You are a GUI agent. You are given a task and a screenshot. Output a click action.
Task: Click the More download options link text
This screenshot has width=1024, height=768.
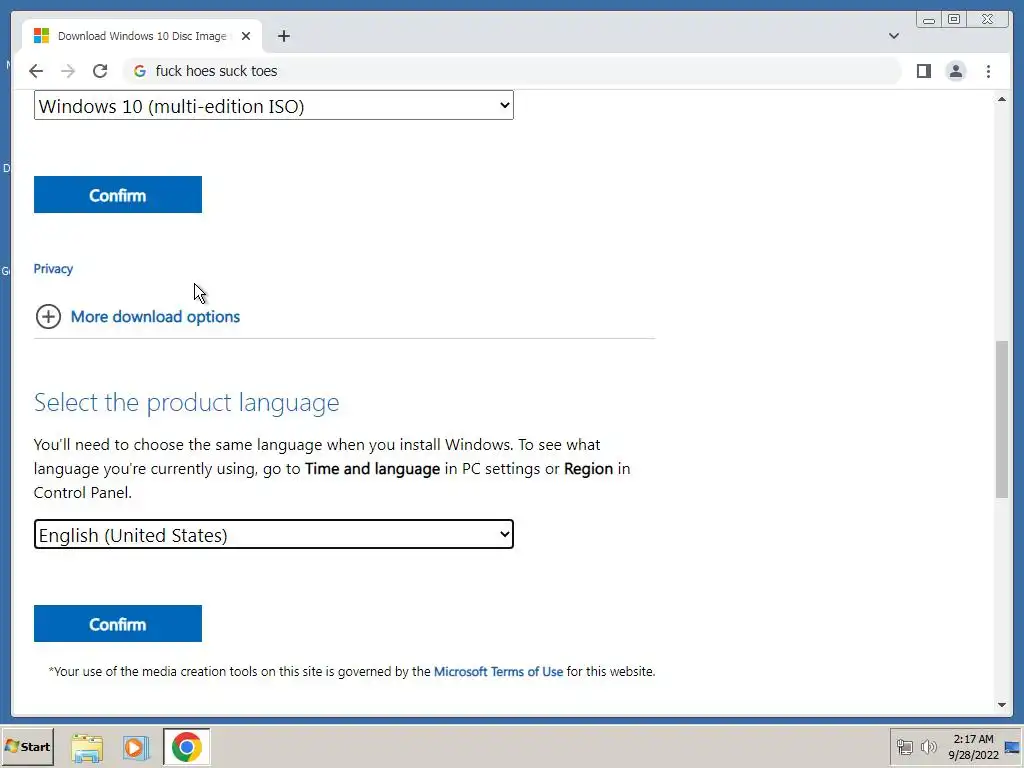click(x=155, y=317)
